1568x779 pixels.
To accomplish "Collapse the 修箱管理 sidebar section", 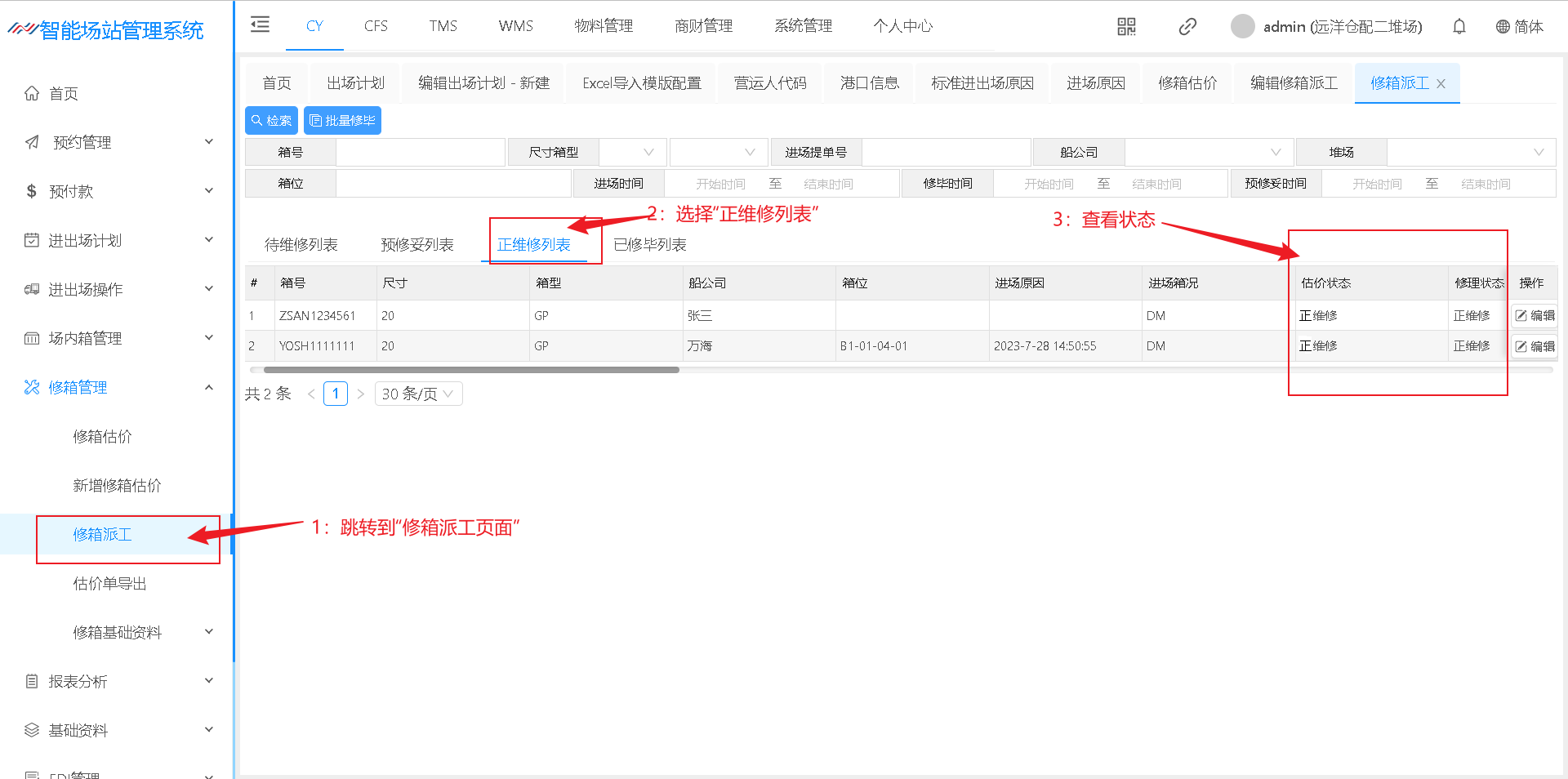I will point(208,387).
